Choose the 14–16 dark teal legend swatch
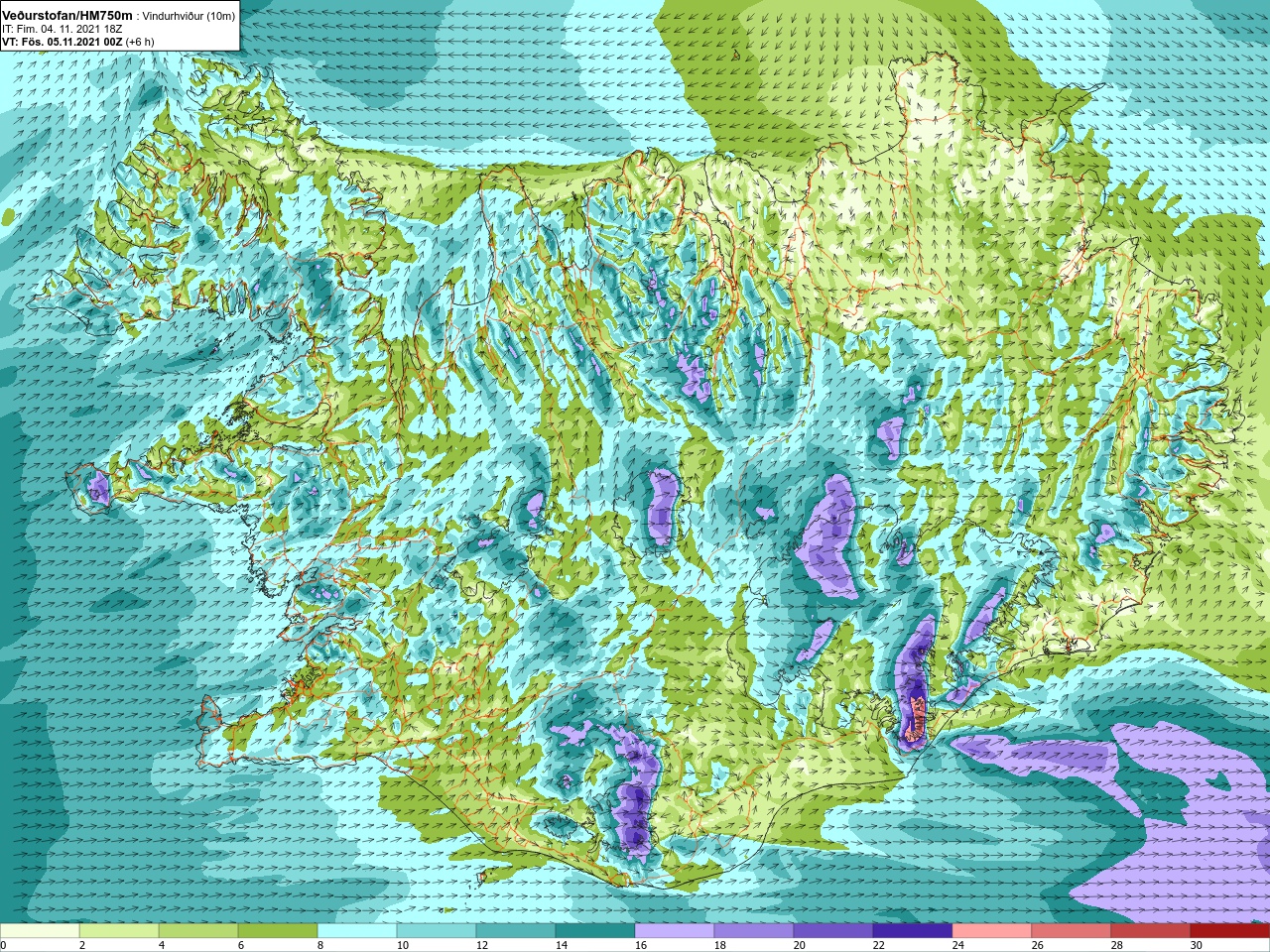This screenshot has width=1270, height=952. click(x=595, y=931)
